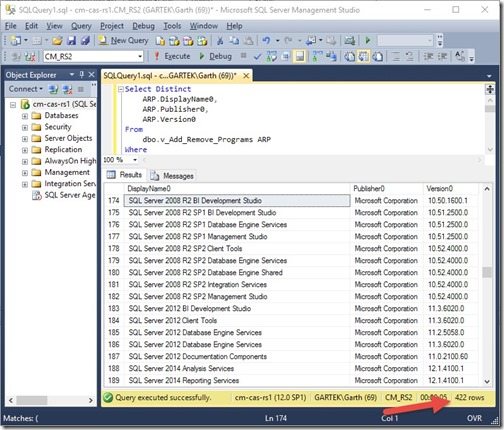504x430 pixels.
Task: Open the Query Options icon
Action: [285, 56]
